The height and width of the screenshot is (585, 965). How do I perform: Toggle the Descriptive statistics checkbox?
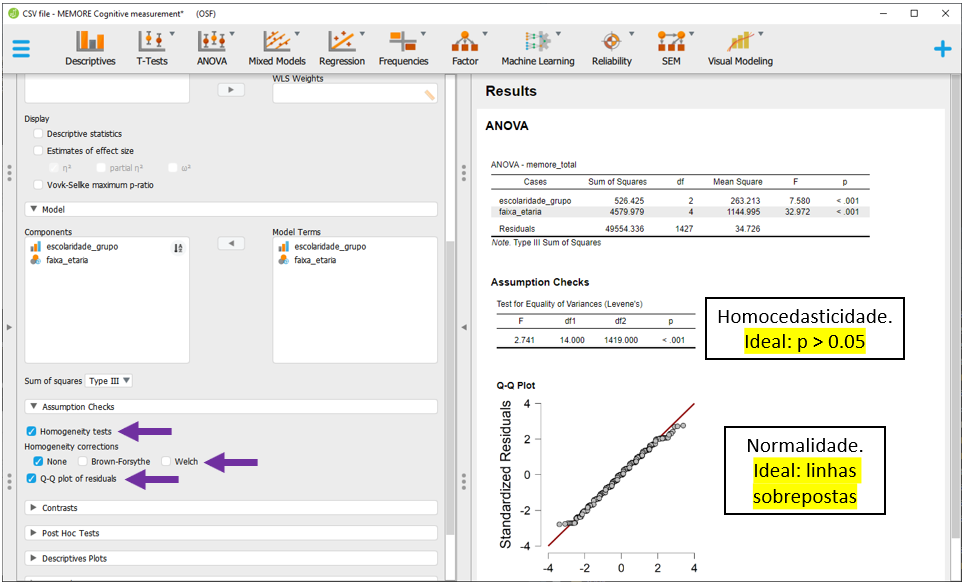[38, 133]
